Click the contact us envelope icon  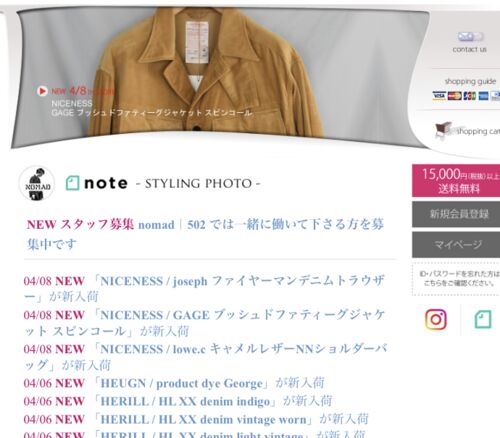tap(470, 36)
